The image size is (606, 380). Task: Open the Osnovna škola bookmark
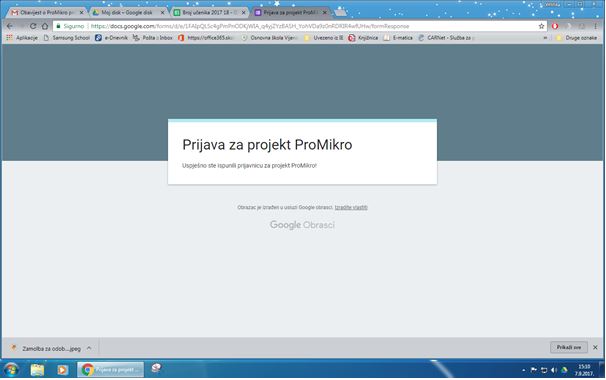tap(269, 38)
